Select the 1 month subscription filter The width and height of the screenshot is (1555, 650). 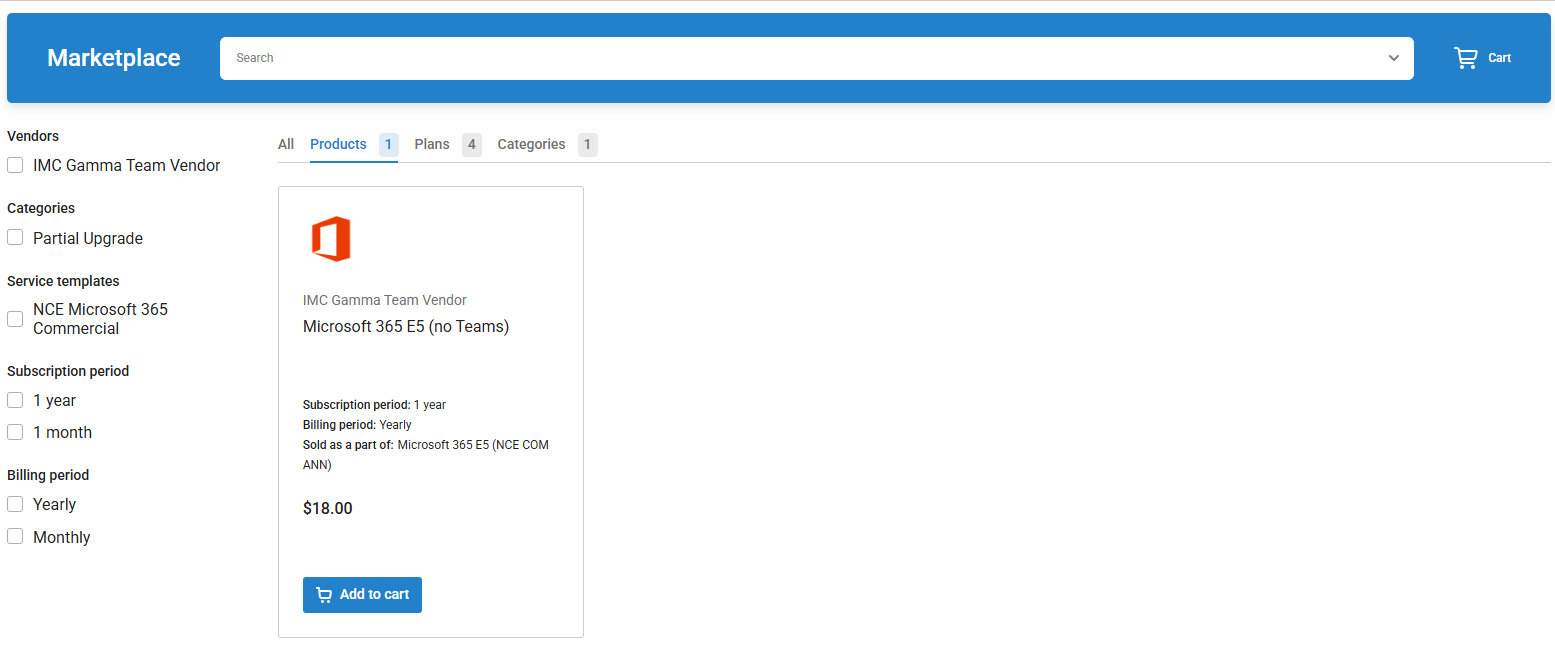15,432
